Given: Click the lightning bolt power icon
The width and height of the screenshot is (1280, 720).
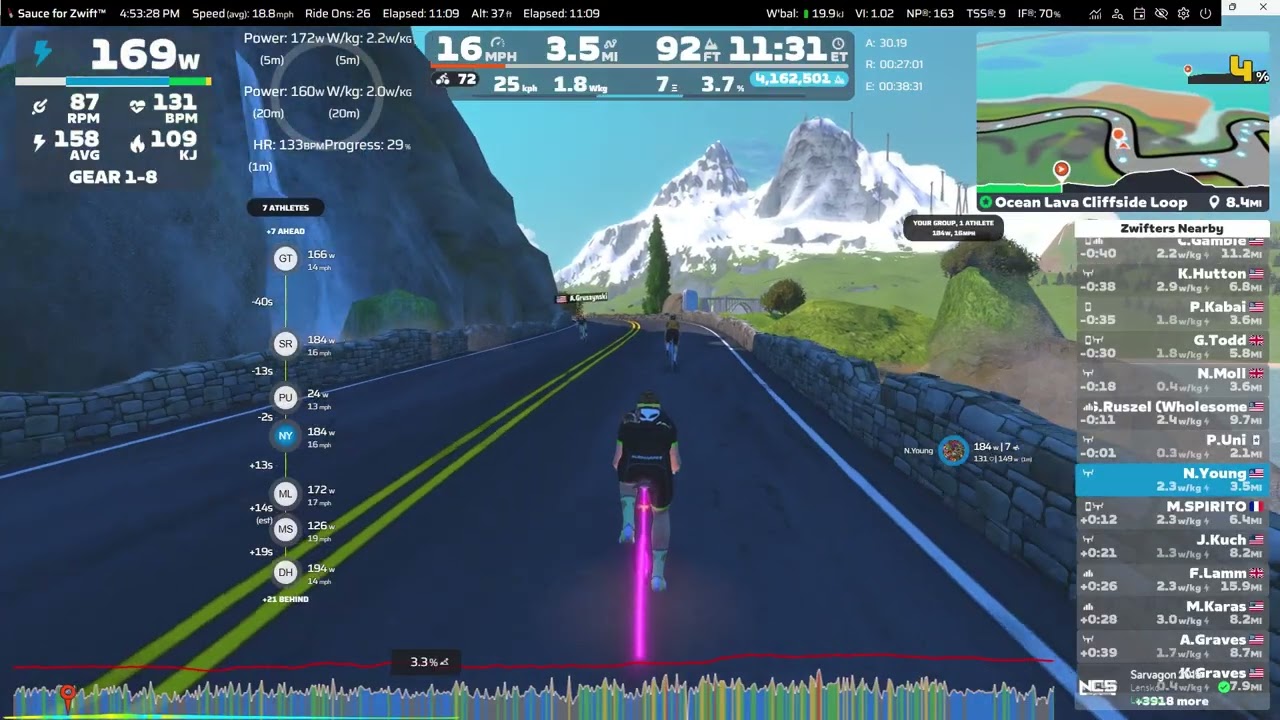Looking at the screenshot, I should pos(42,54).
